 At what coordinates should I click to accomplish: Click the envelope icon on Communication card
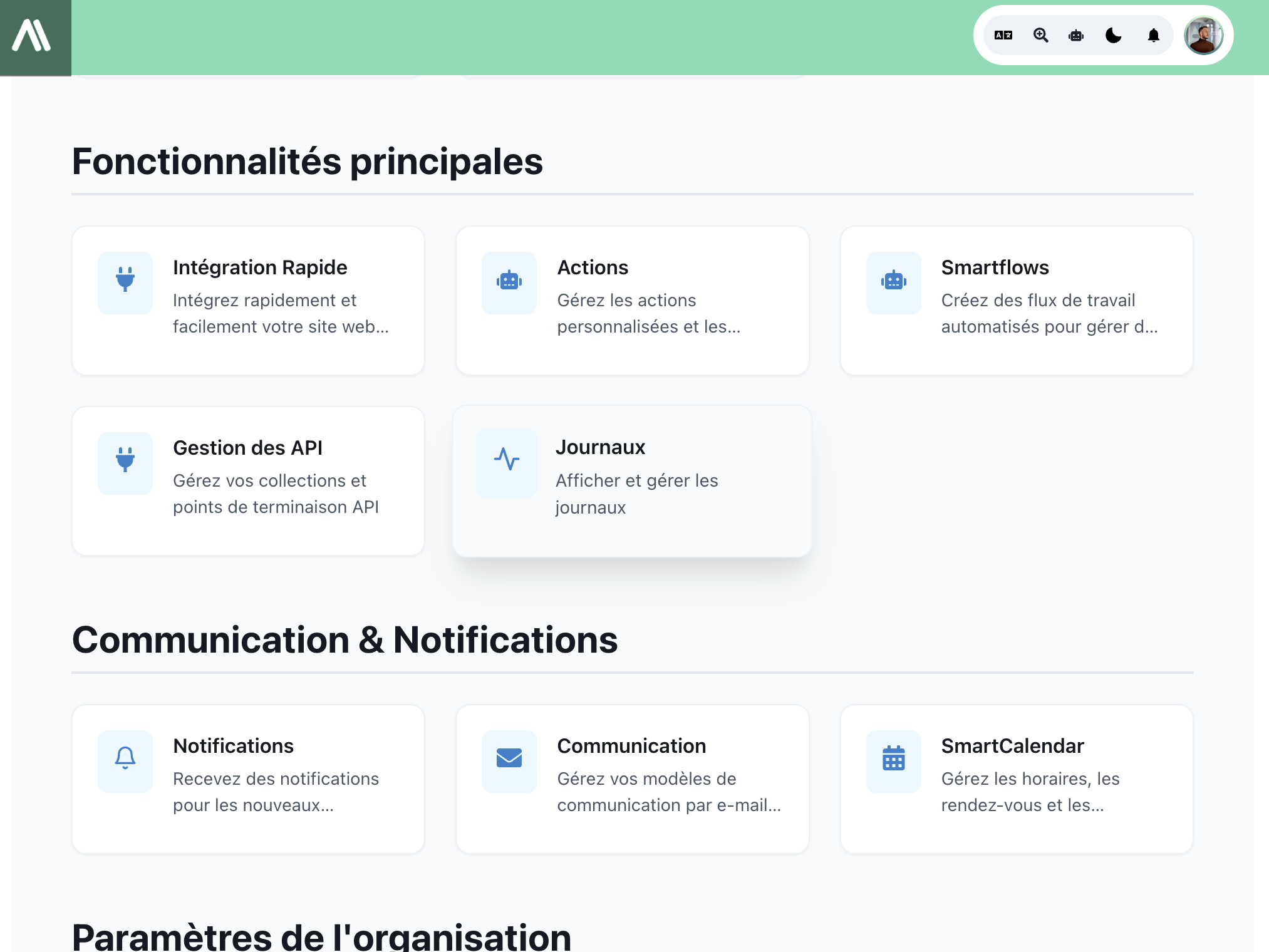(x=509, y=758)
